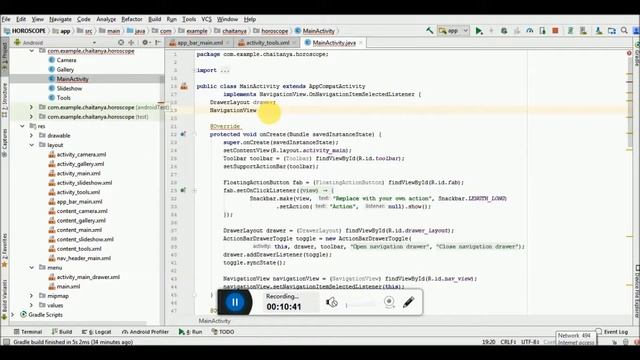Collapse the com.example.chaitanya.horoscope main package

(x=31, y=51)
